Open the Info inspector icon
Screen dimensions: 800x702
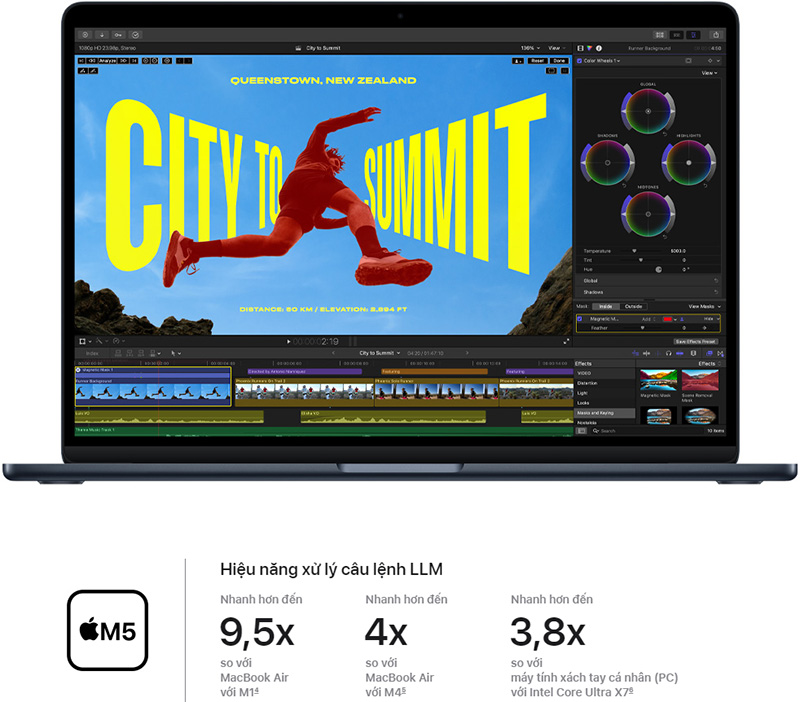pyautogui.click(x=597, y=48)
